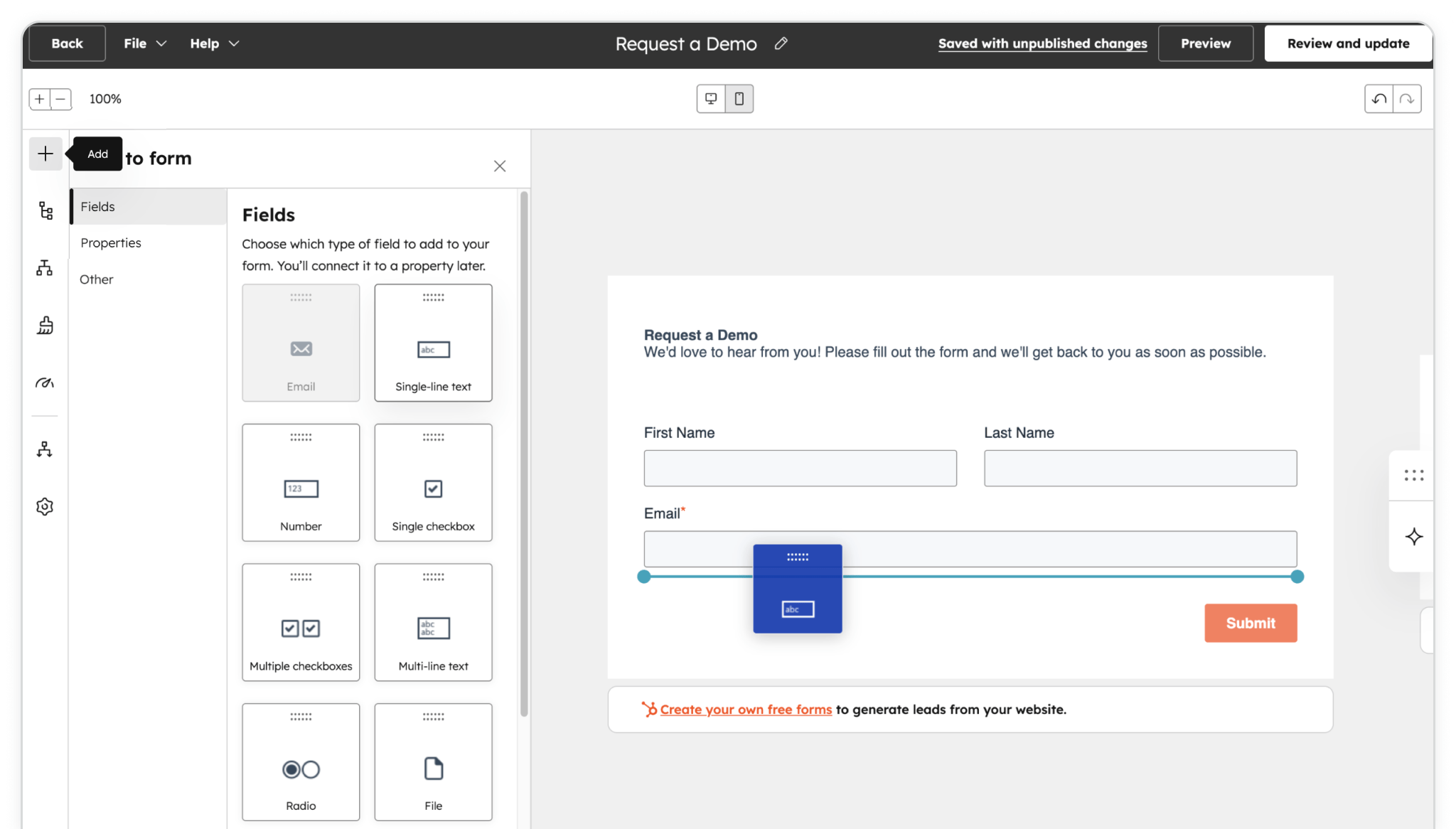The image size is (1456, 829).
Task: Click Review and update button
Action: point(1348,43)
